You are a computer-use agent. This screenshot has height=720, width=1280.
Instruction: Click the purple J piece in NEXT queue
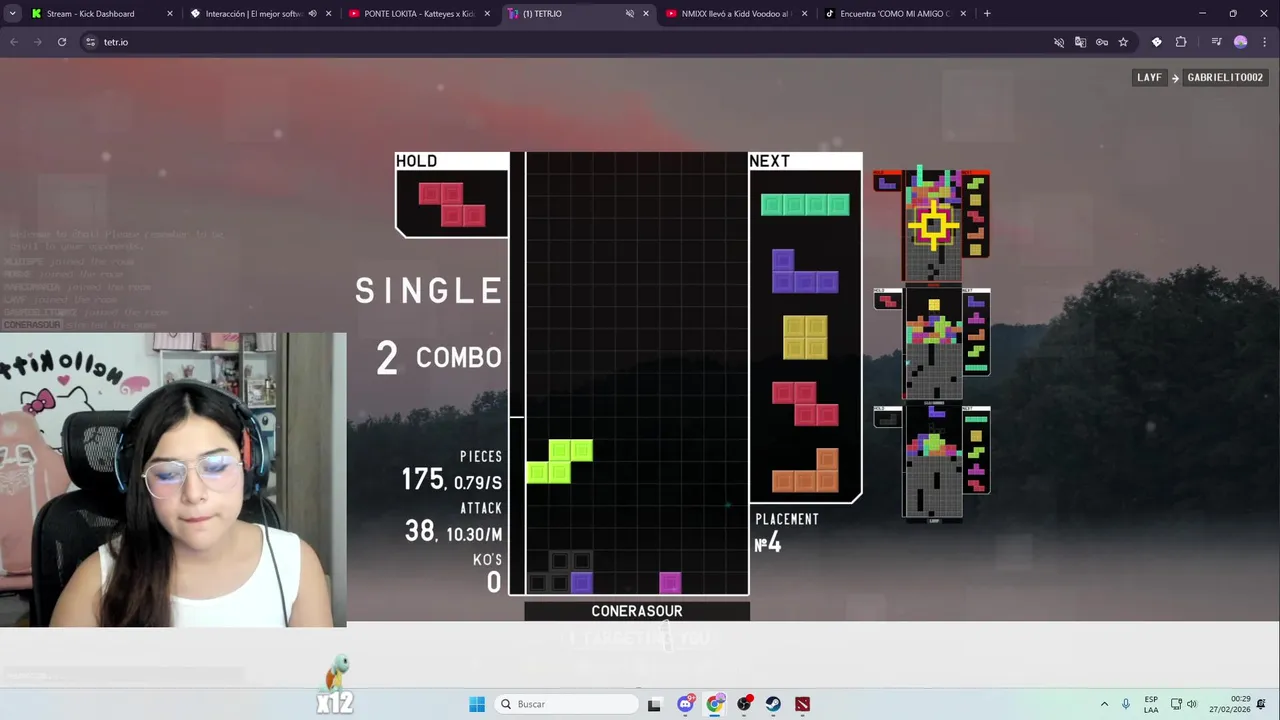pyautogui.click(x=805, y=271)
